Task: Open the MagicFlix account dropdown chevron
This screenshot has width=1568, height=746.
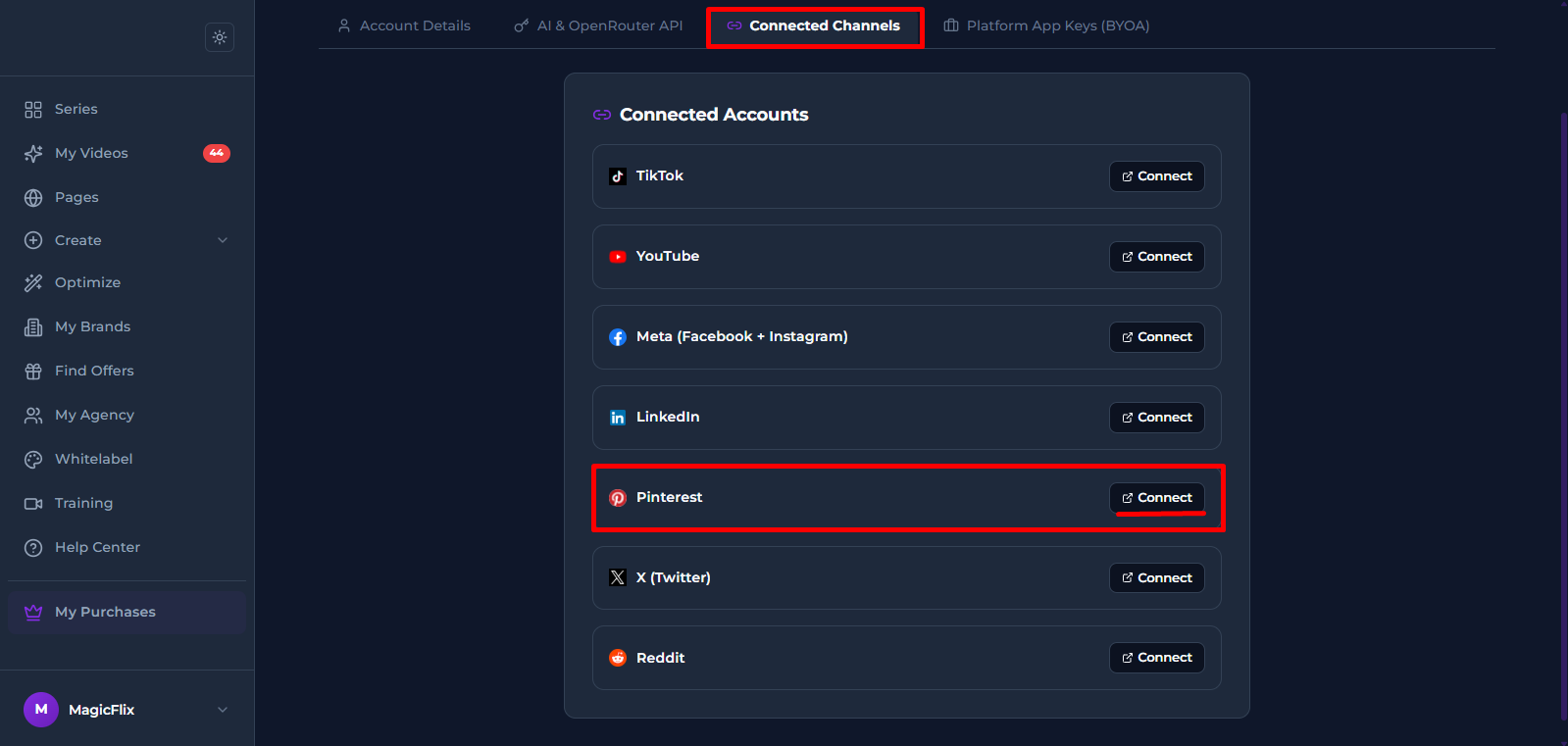Action: (223, 710)
